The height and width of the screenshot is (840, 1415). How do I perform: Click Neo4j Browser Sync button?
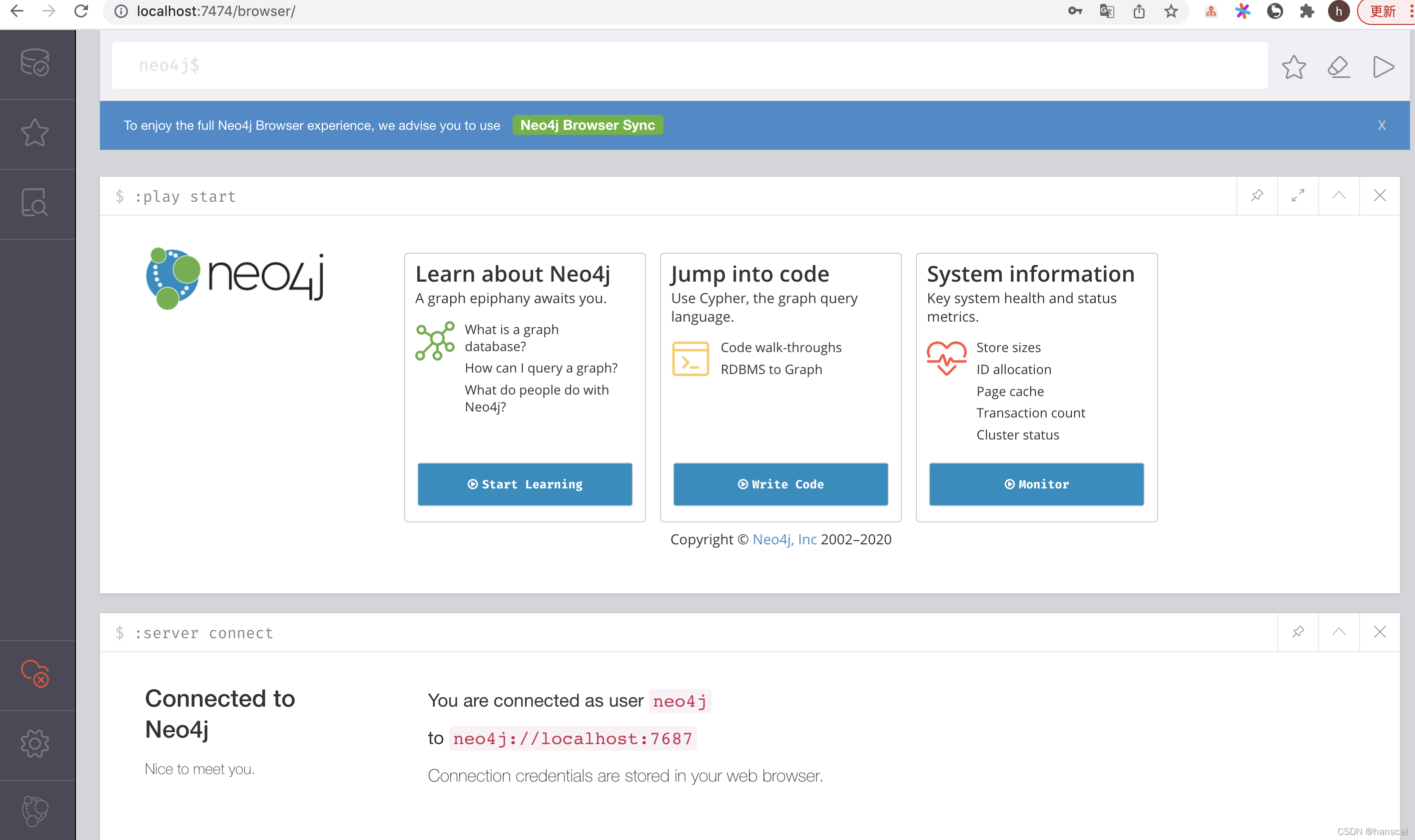pyautogui.click(x=587, y=125)
